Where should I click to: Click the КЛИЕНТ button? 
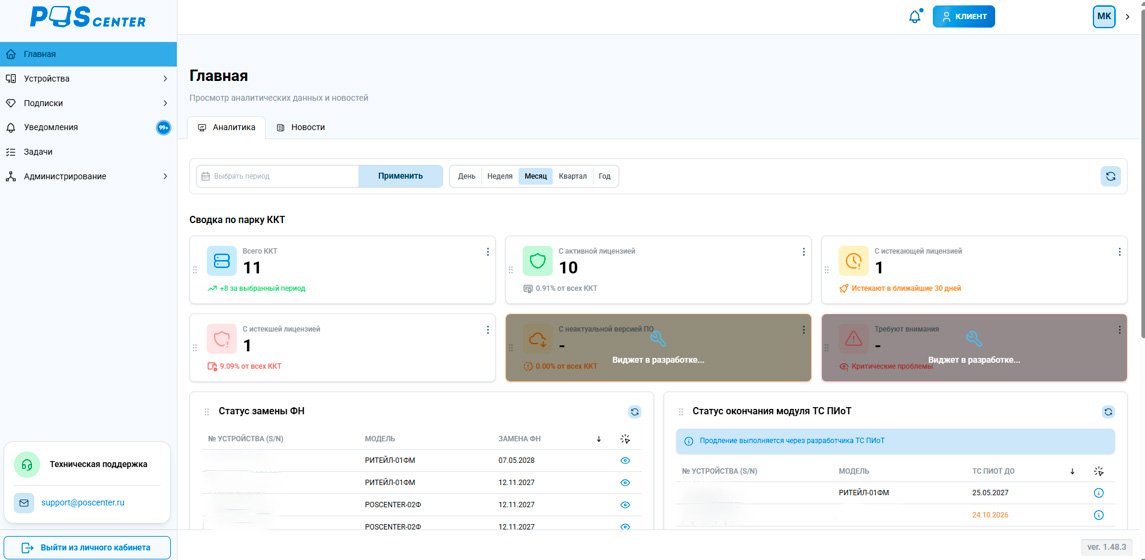[963, 16]
